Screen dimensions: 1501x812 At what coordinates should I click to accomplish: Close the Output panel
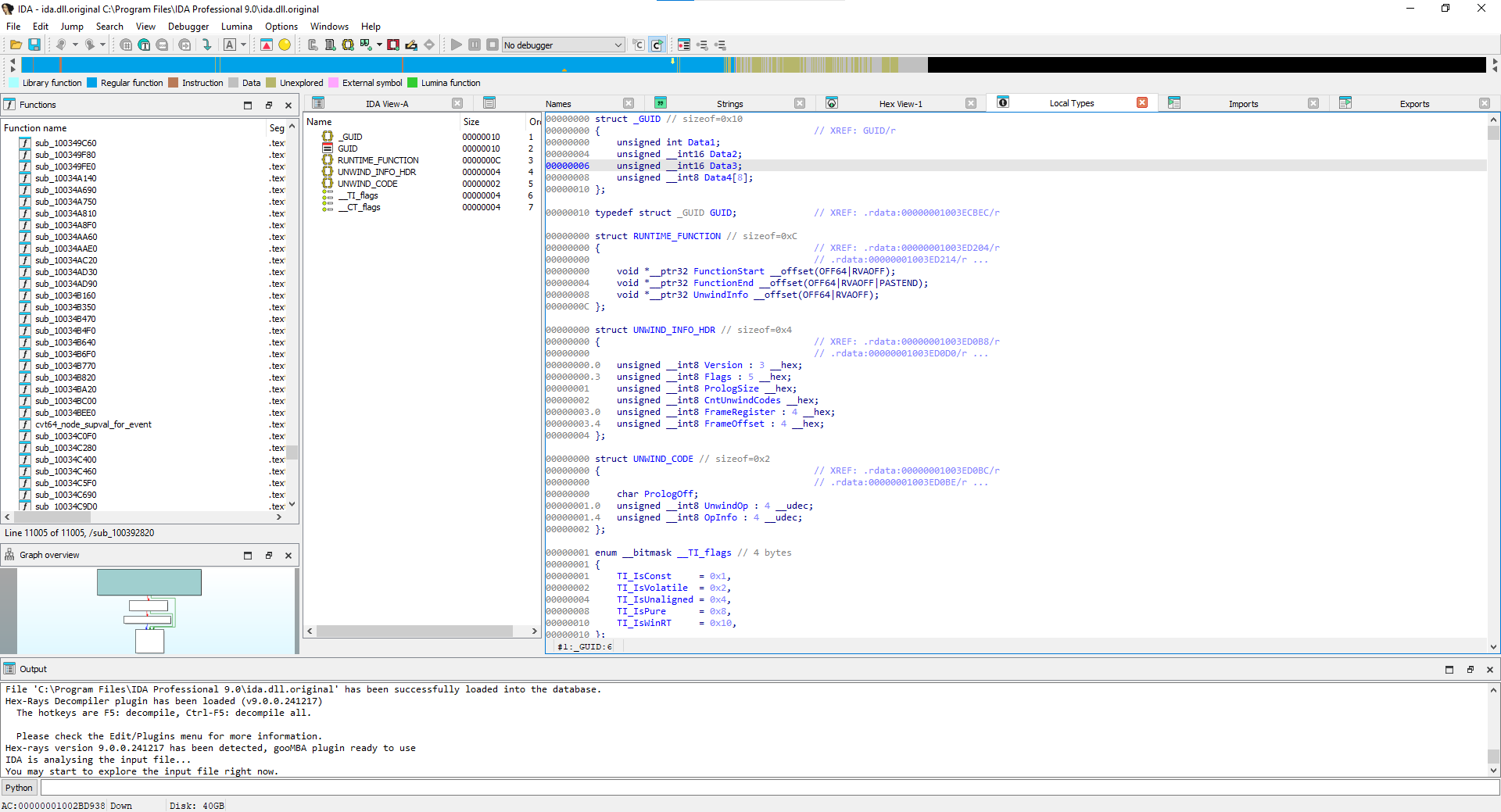coord(1490,669)
